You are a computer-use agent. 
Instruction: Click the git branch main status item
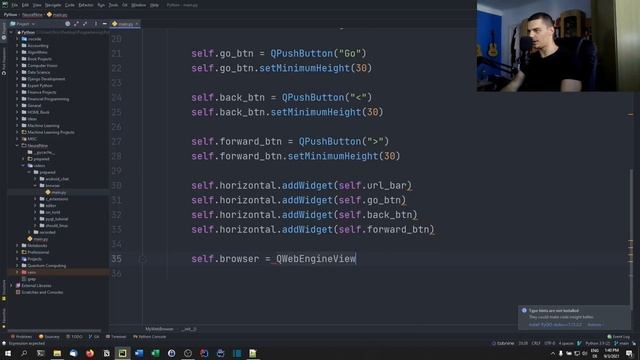[622, 344]
